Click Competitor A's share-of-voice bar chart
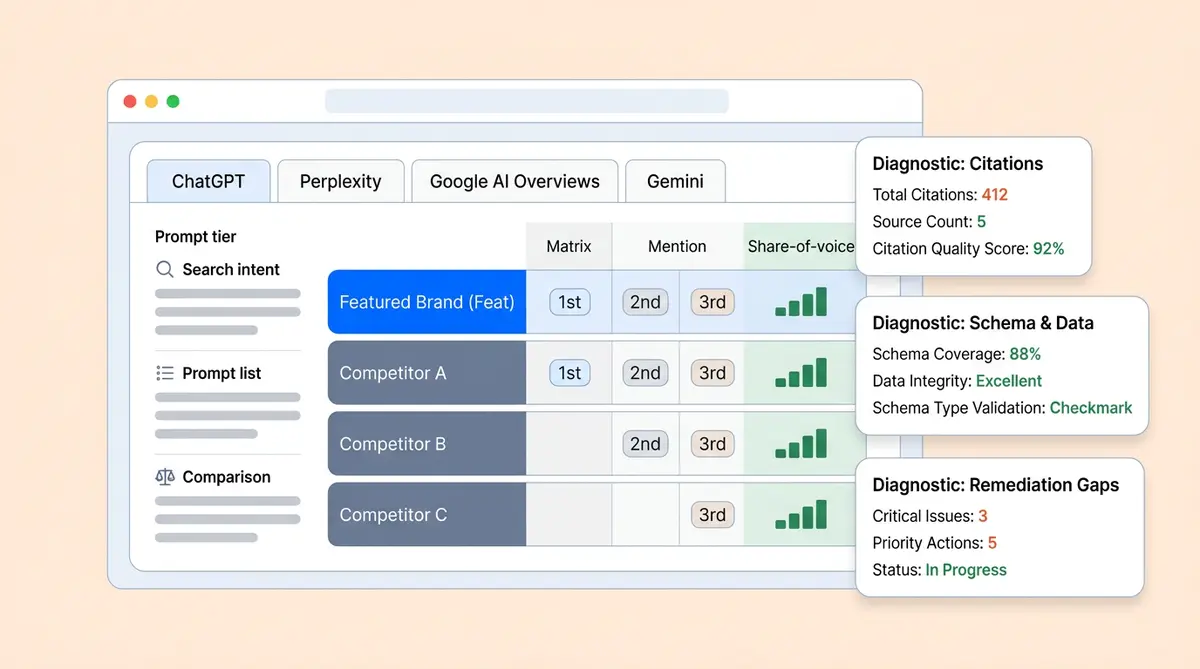1200x669 pixels. coord(800,372)
